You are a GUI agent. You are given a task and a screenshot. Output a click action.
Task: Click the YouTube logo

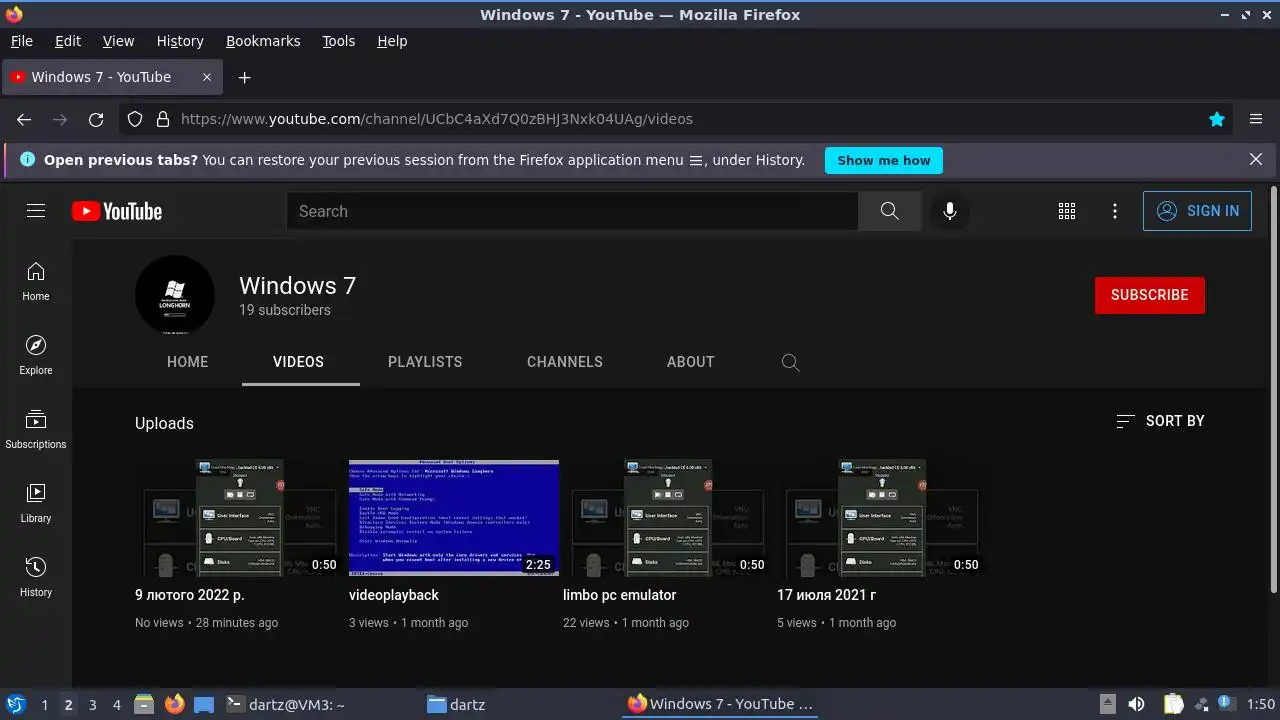coord(117,211)
